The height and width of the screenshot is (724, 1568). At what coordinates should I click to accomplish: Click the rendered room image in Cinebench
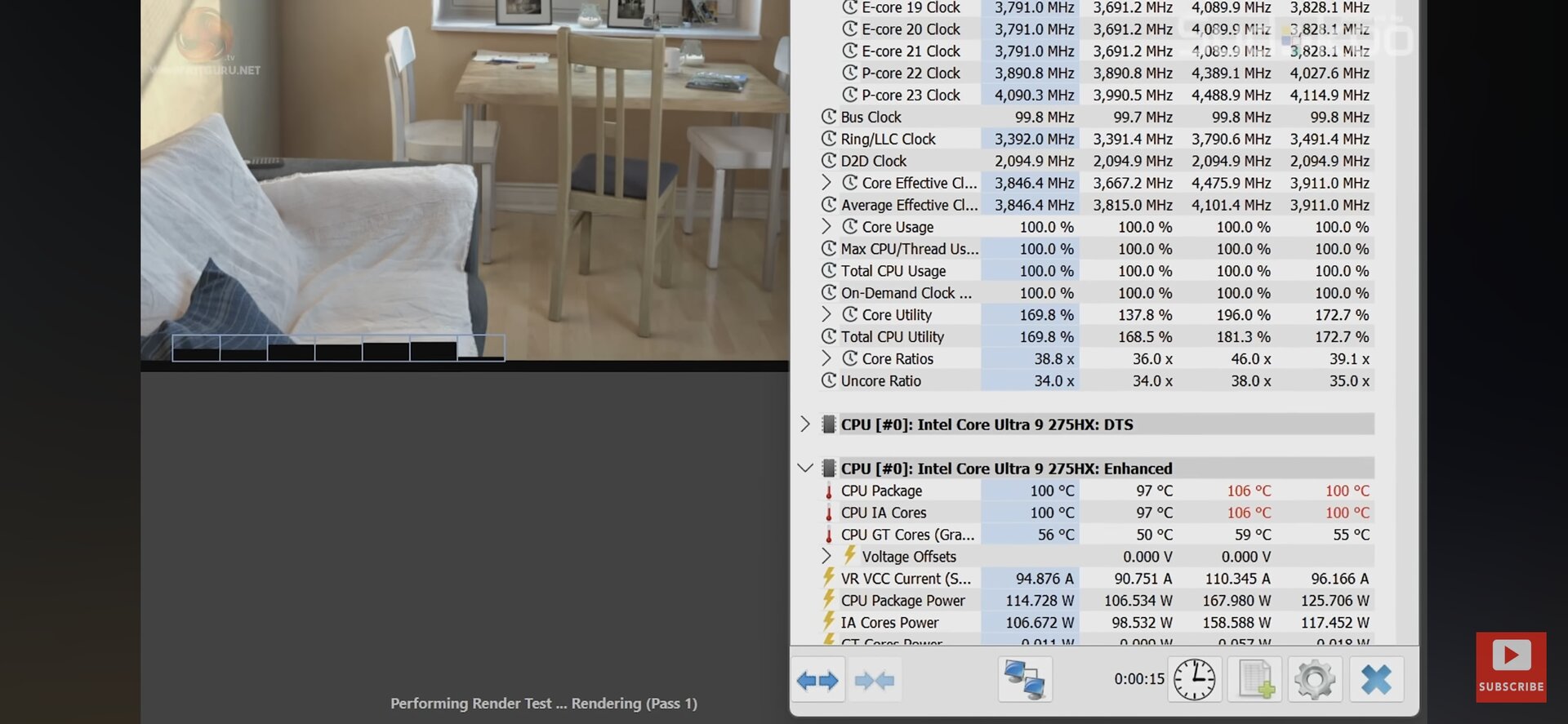465,180
